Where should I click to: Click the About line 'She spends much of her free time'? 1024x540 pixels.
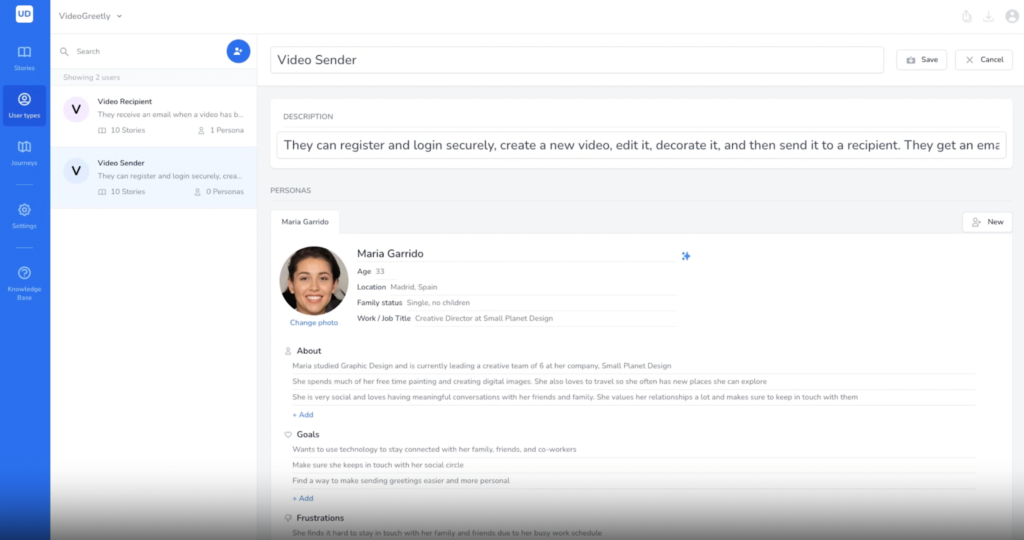633,382
